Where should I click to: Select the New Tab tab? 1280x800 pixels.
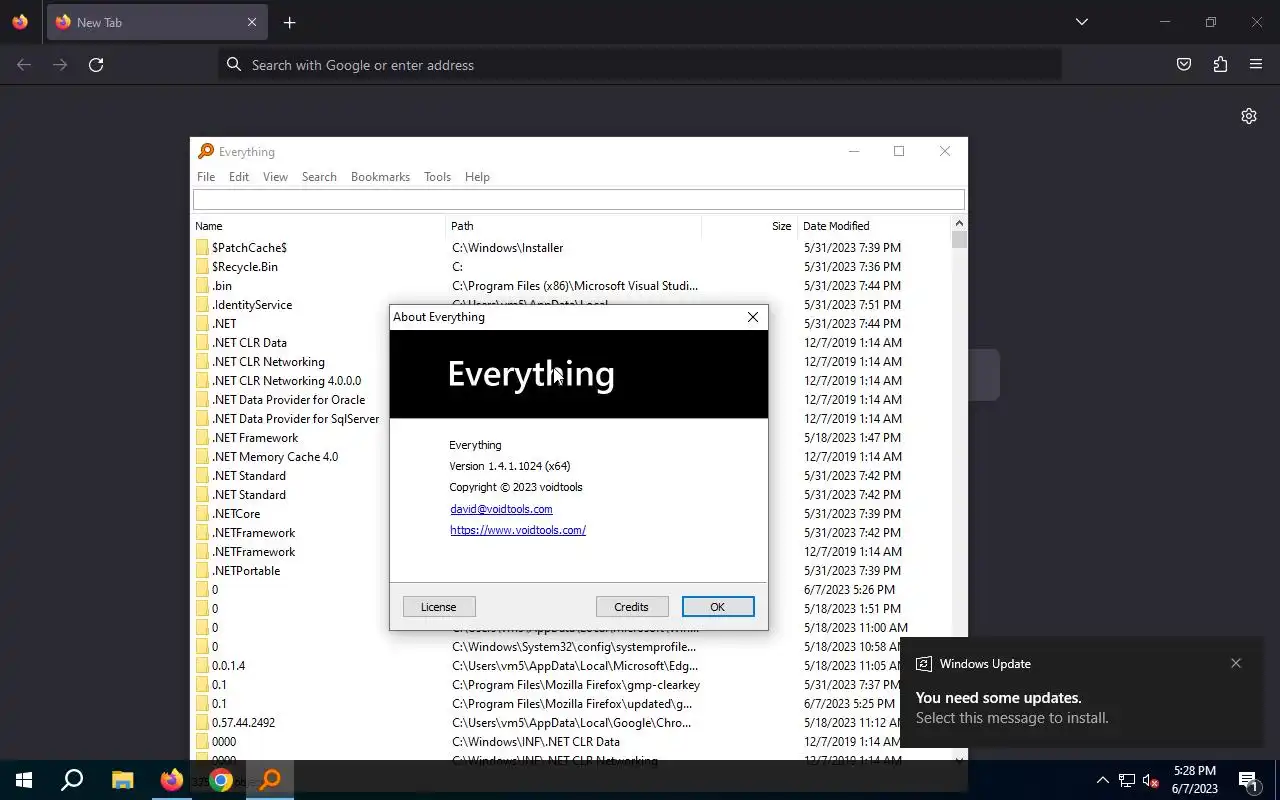[157, 22]
